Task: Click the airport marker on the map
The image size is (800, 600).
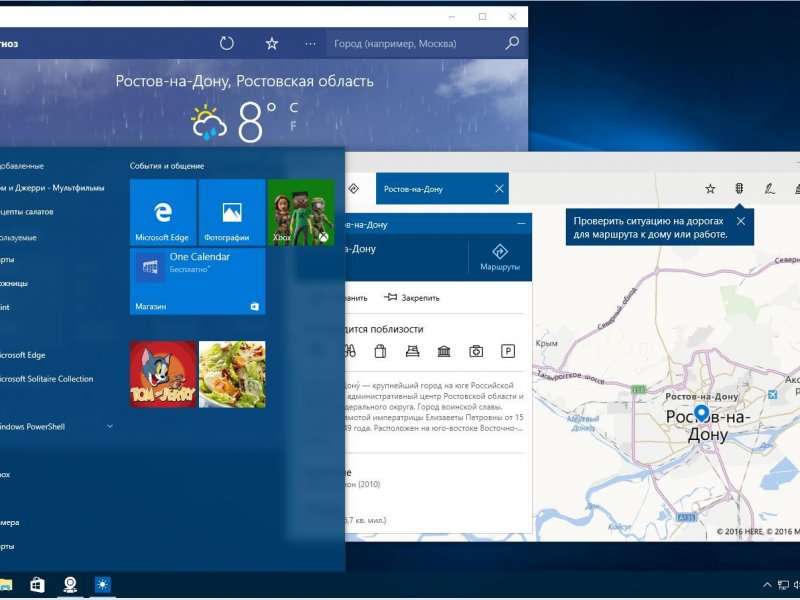Action: coord(772,394)
